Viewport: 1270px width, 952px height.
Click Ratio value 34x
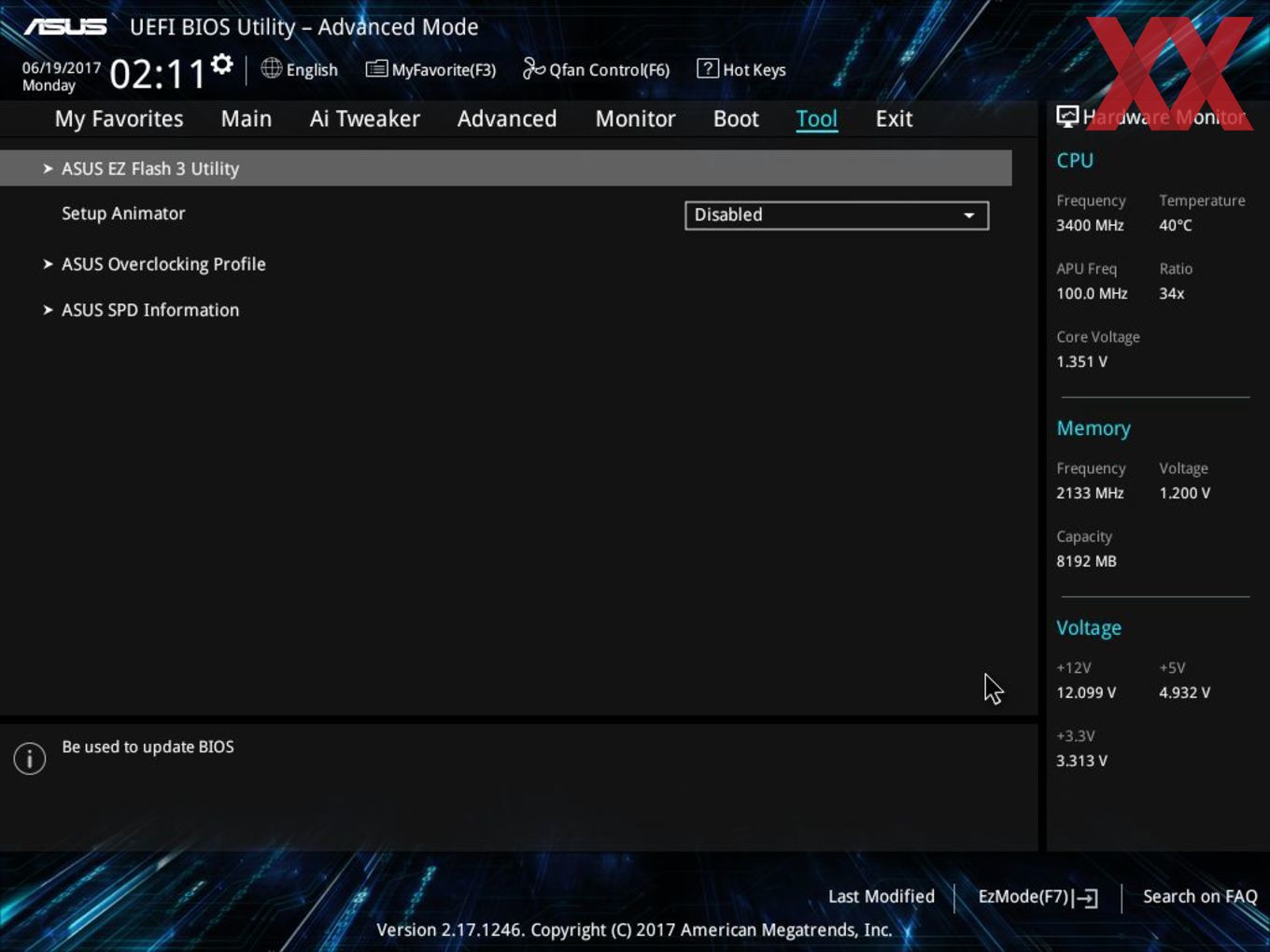(x=1172, y=294)
